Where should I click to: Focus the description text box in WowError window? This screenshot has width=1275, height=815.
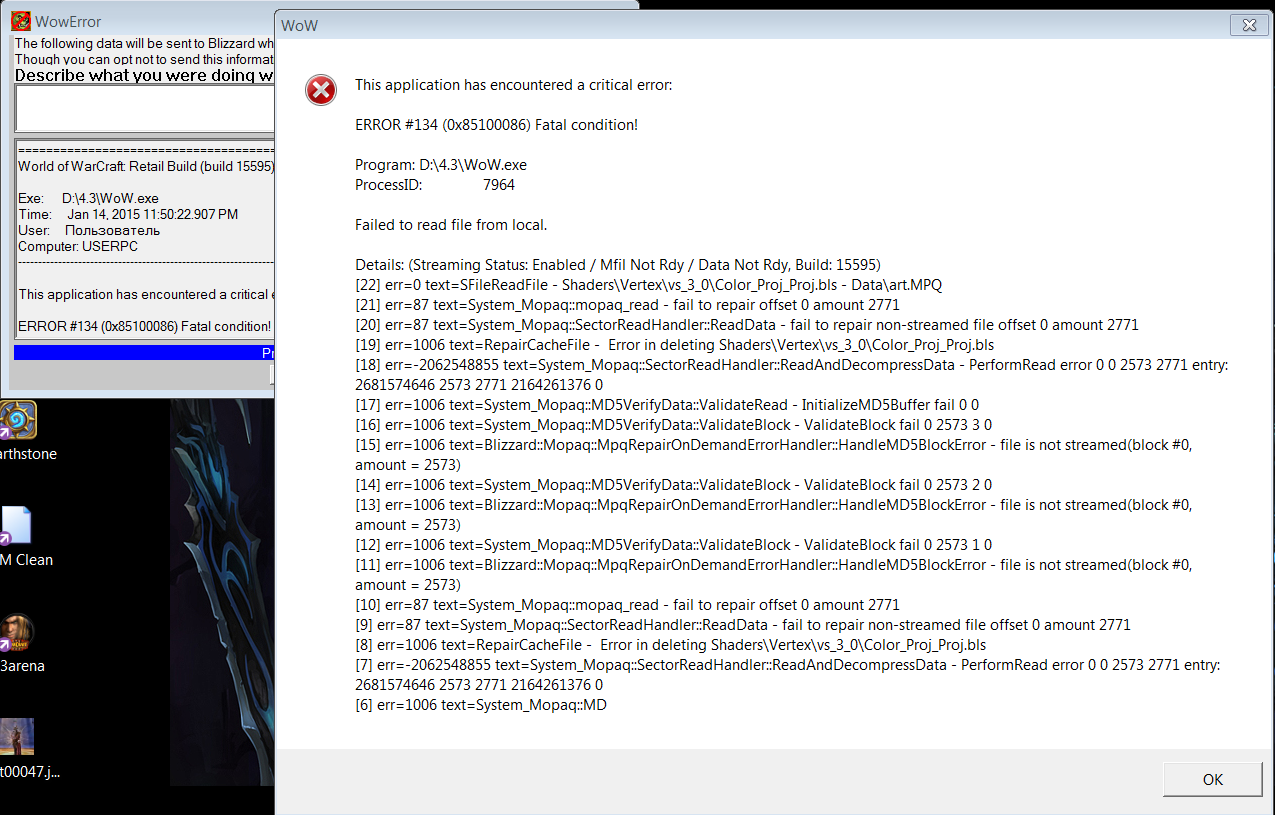click(145, 108)
